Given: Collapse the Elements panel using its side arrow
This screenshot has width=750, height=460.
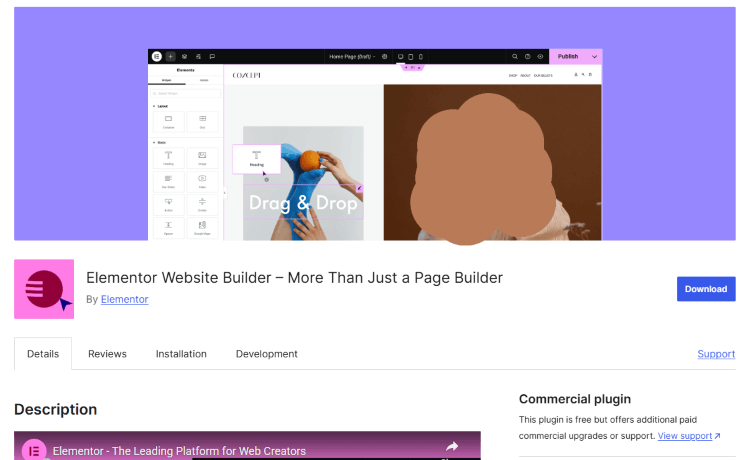Looking at the screenshot, I should point(224,193).
